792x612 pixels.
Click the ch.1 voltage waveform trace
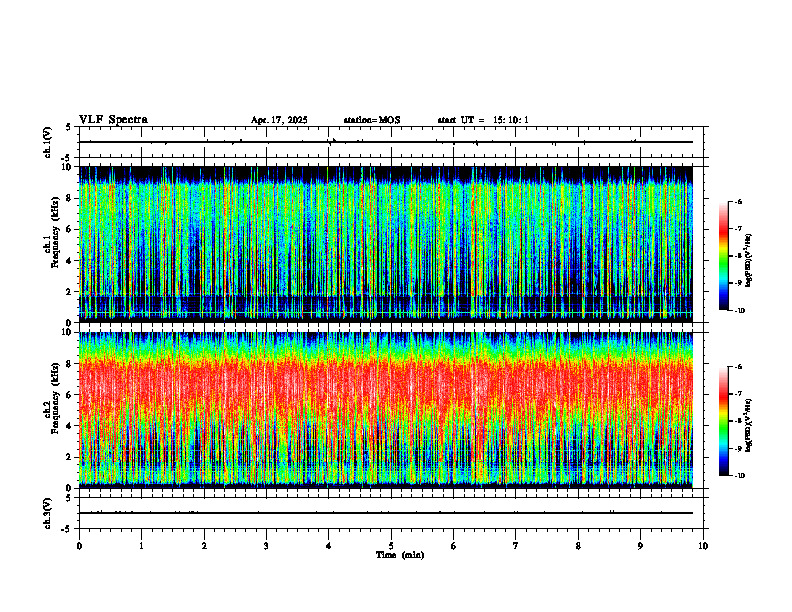(386, 142)
